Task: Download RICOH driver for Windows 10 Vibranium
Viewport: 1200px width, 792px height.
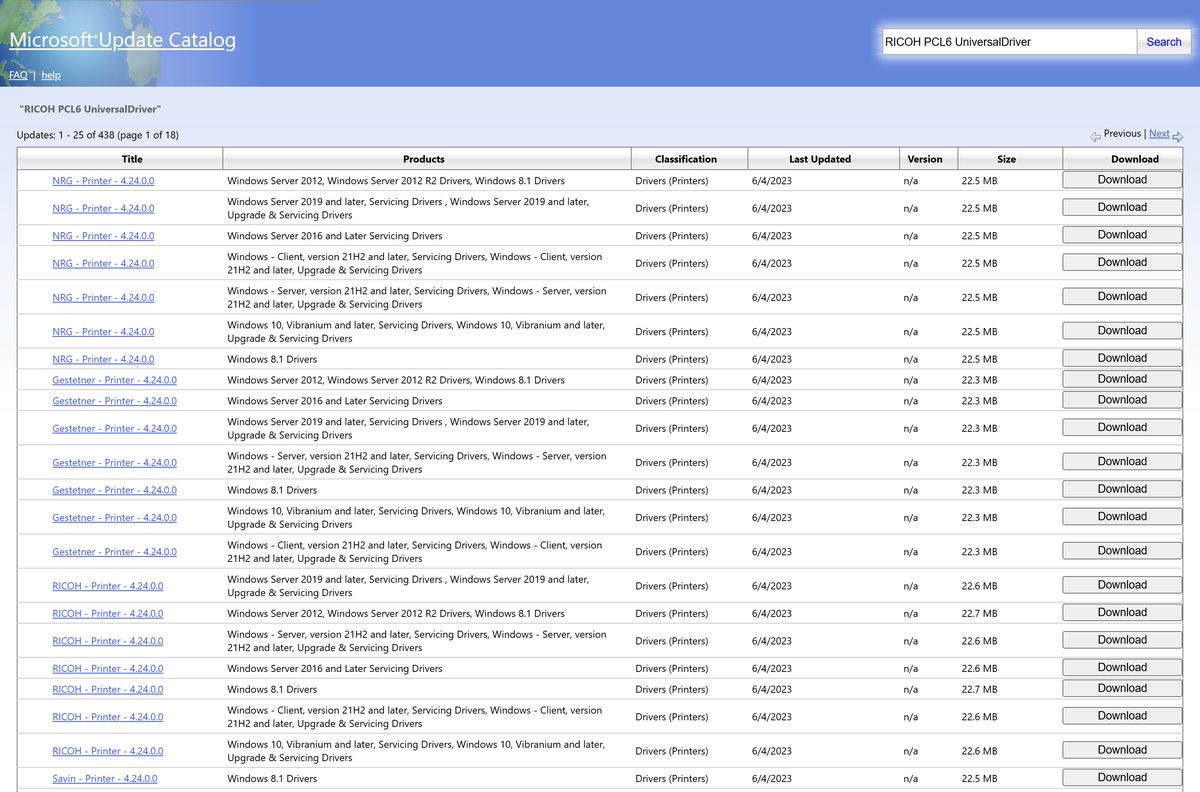Action: coord(1122,750)
